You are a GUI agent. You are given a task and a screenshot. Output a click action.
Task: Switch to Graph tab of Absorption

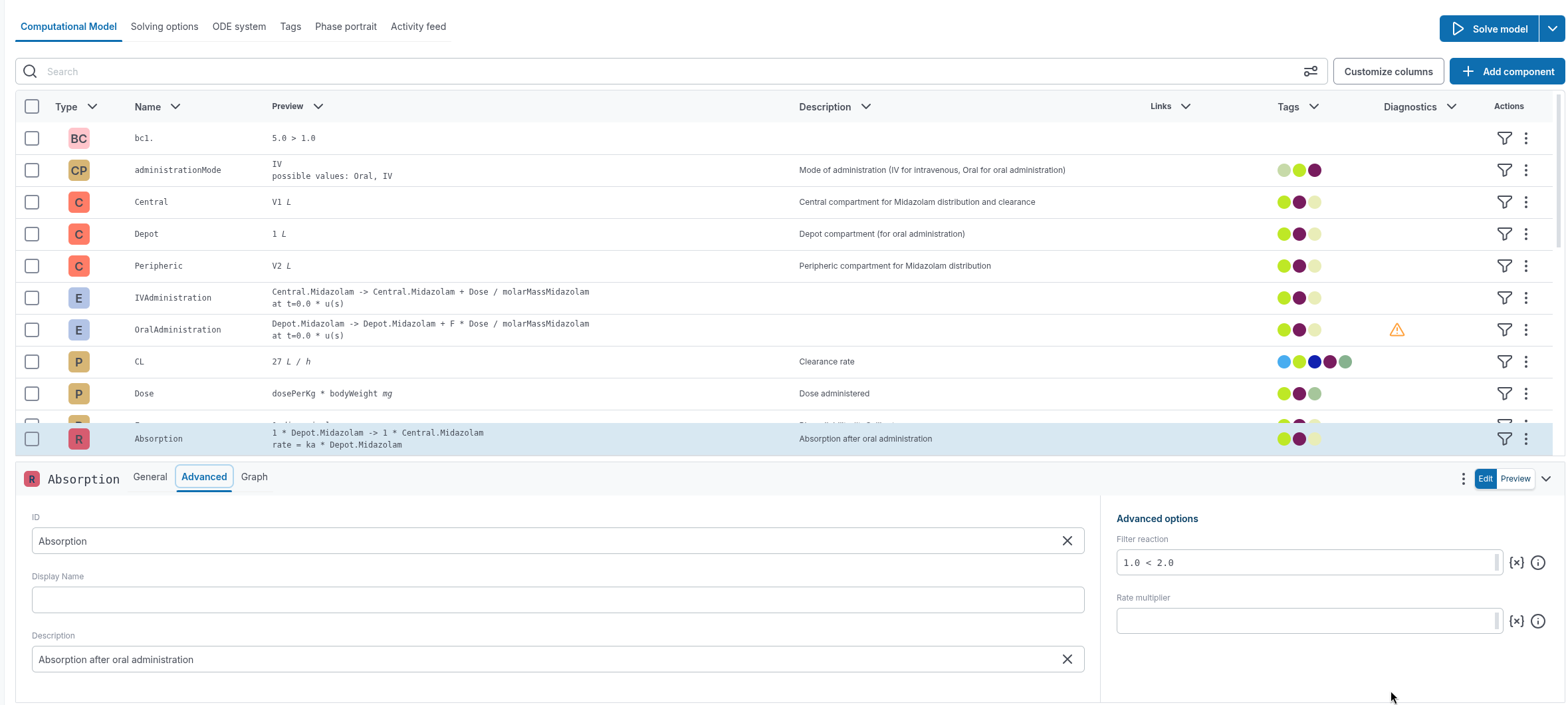[x=255, y=477]
